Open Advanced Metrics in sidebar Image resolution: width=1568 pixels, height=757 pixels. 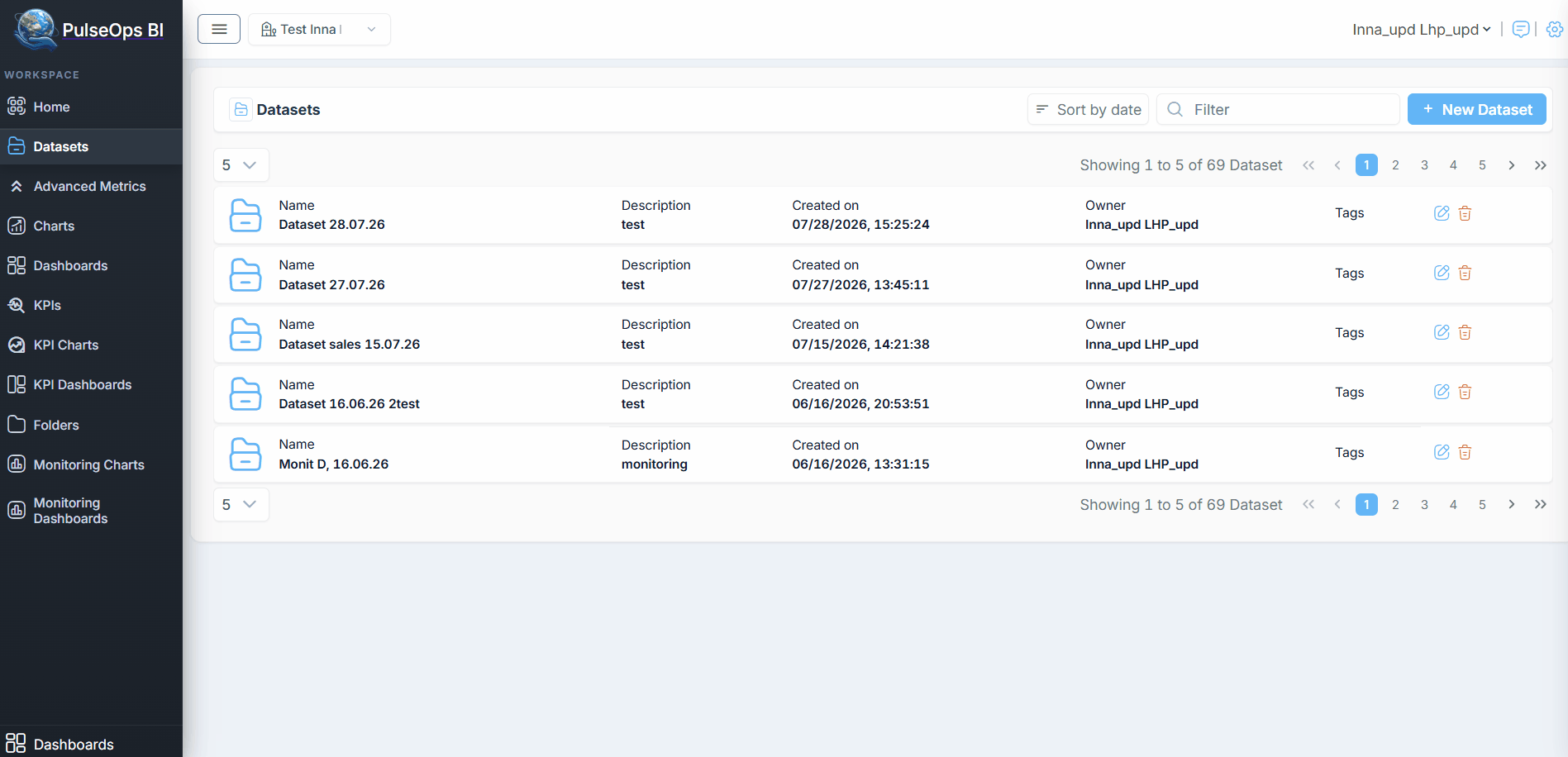pos(91,186)
